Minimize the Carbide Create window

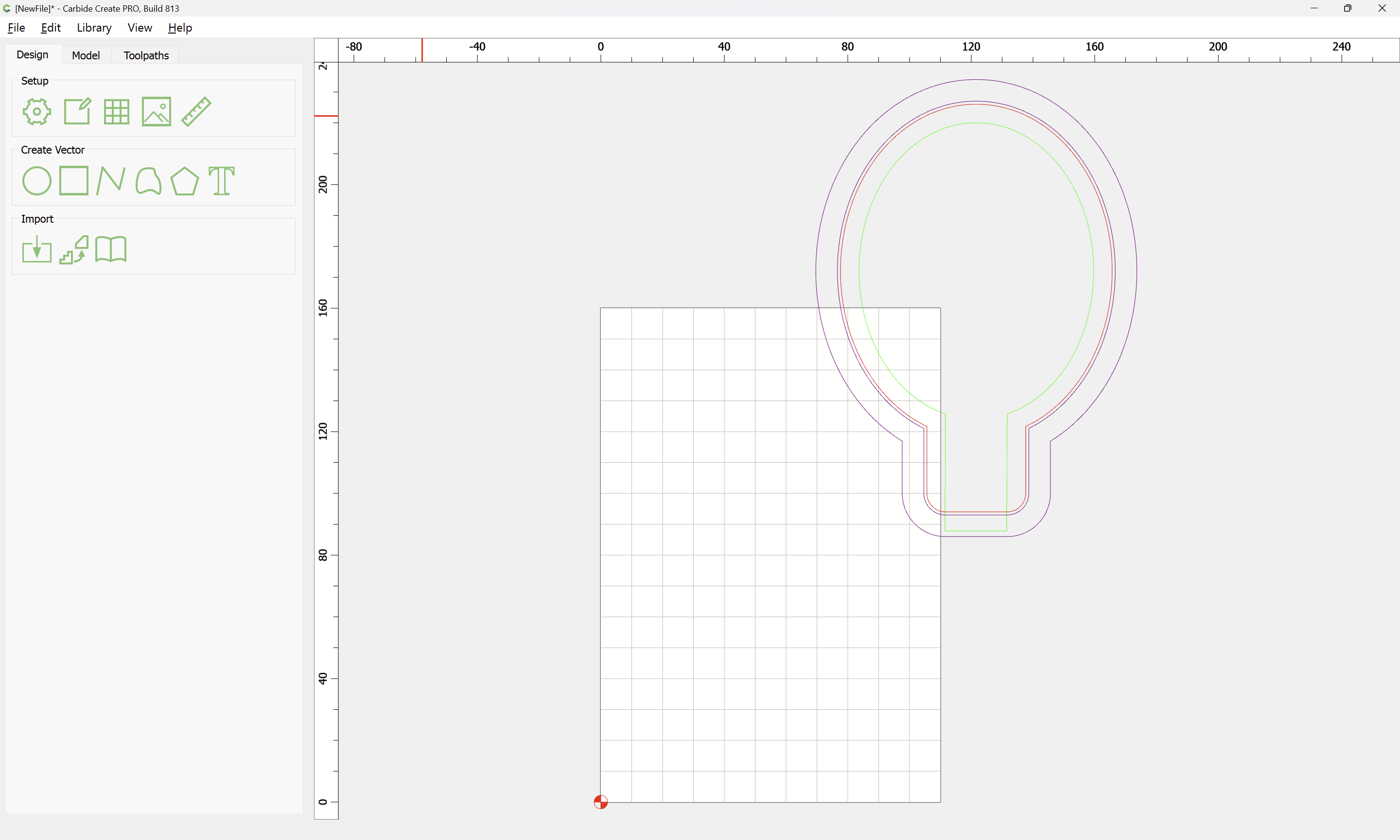click(1314, 8)
